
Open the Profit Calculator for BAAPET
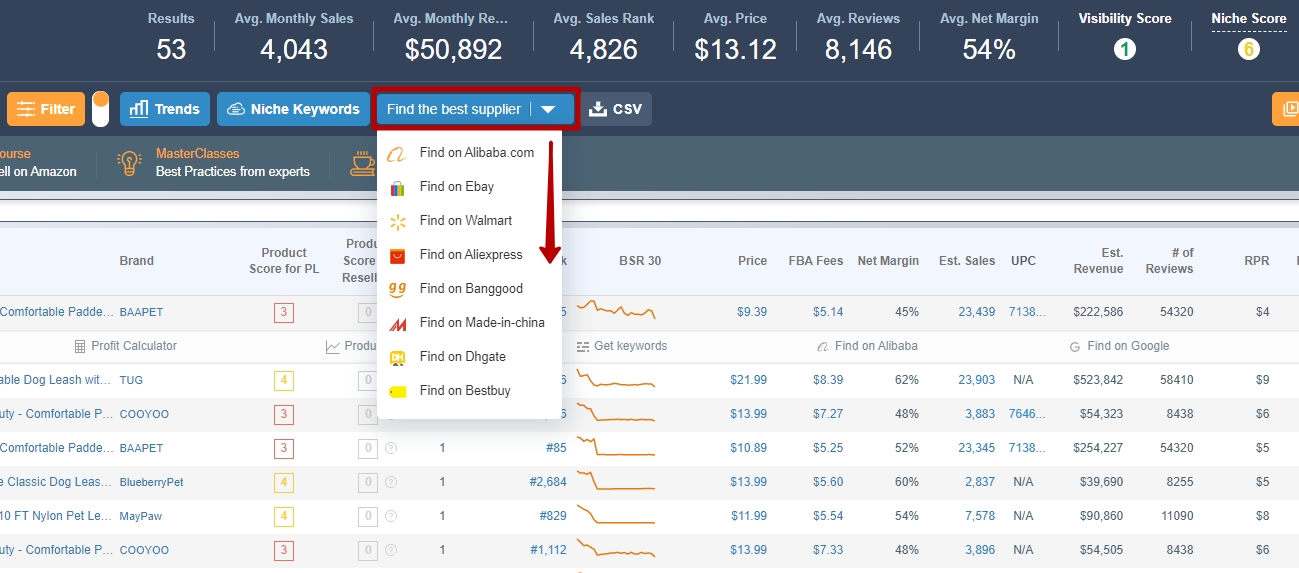(126, 346)
